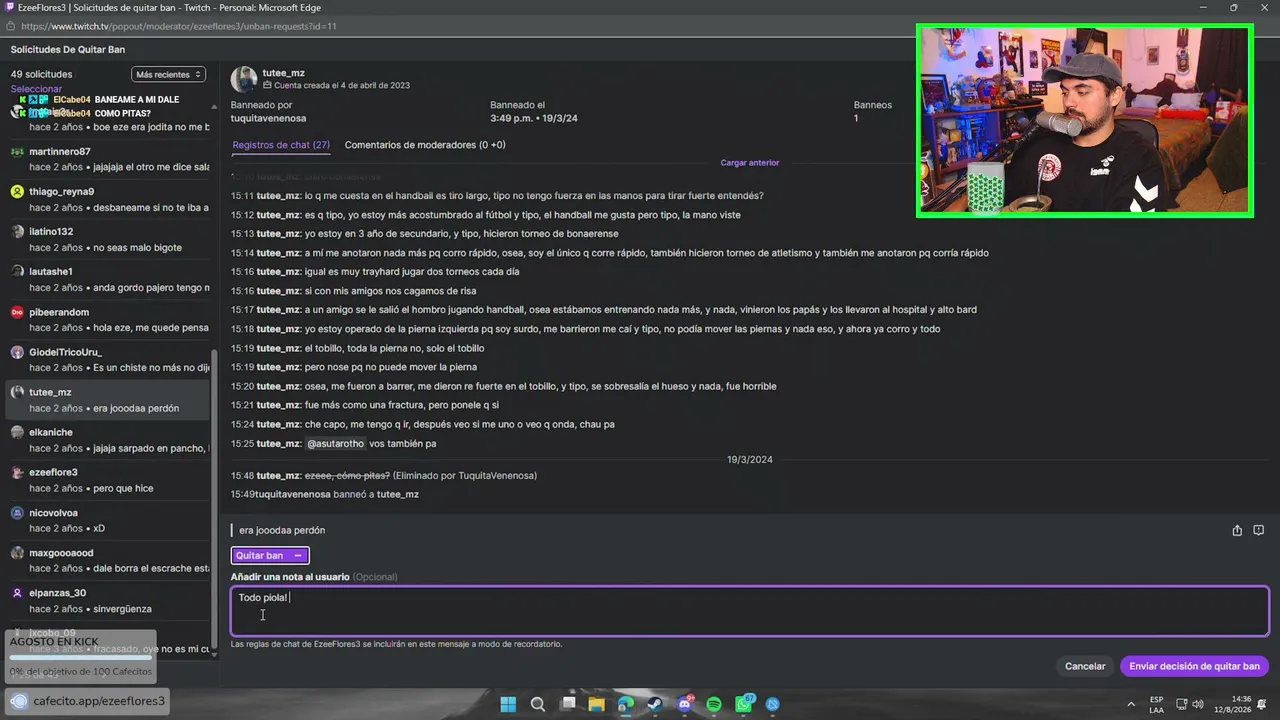Image resolution: width=1280 pixels, height=720 pixels.
Task: Click 'Cargar anterior' to load older messages
Action: point(750,162)
